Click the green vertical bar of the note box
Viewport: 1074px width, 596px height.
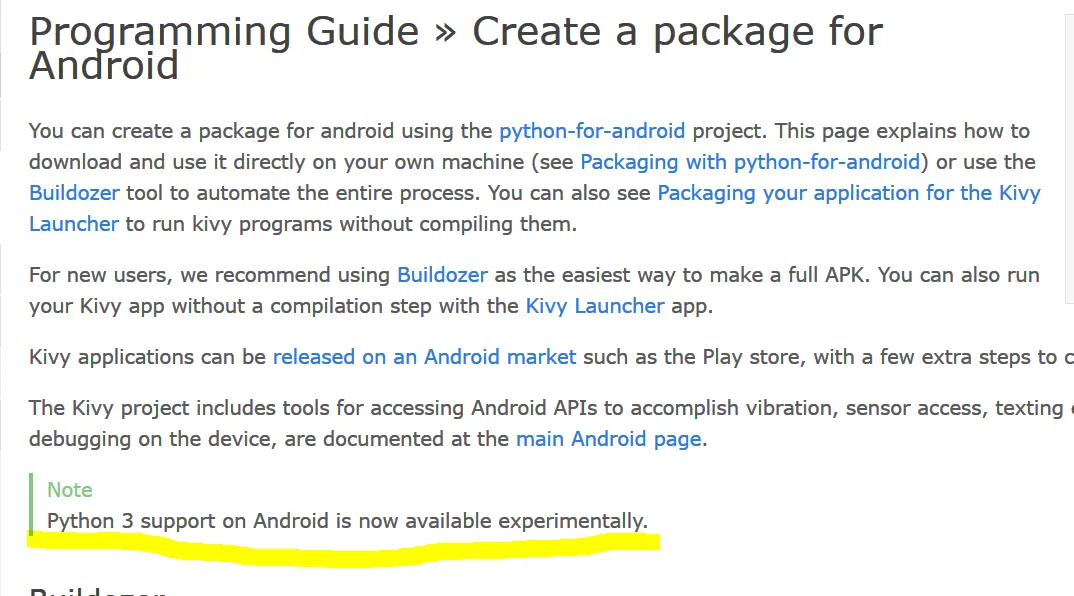coord(31,505)
